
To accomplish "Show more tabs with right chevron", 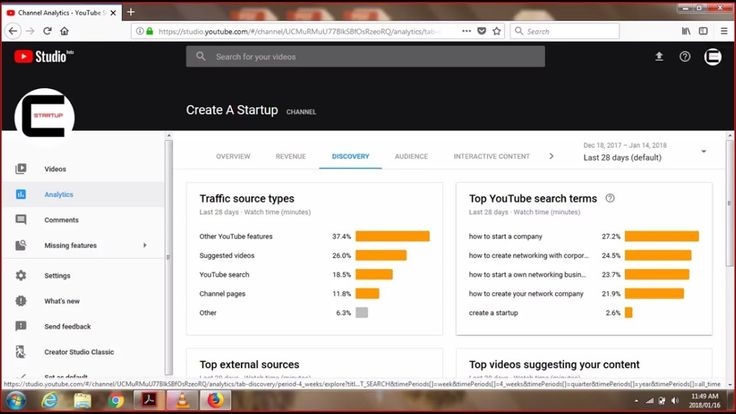I will pos(551,156).
